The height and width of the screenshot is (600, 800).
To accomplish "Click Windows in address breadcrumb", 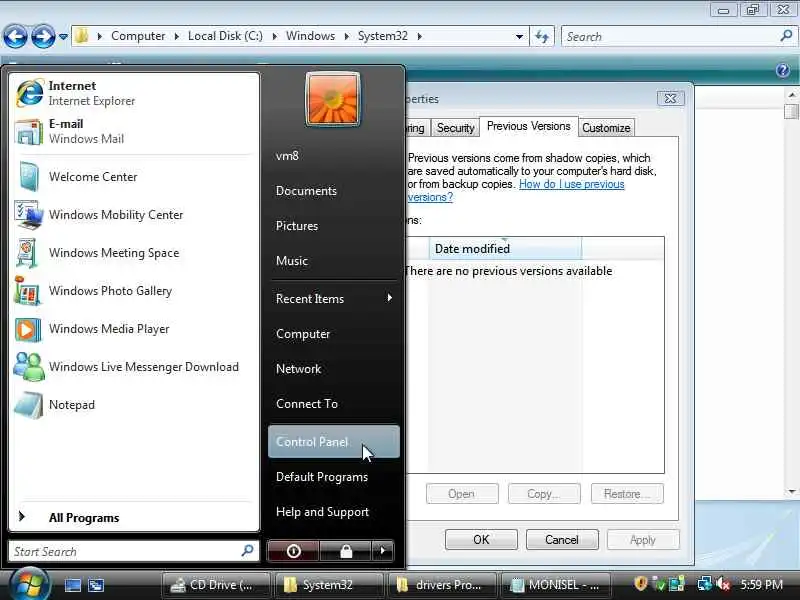I will [310, 36].
